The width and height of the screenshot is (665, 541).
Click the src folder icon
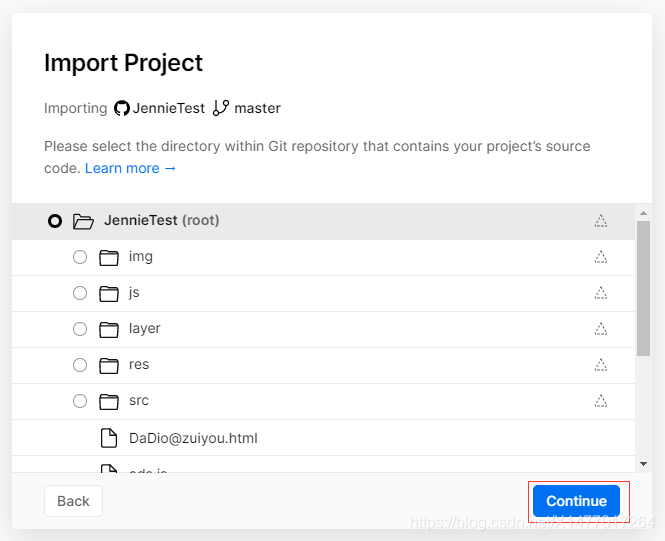(x=109, y=402)
